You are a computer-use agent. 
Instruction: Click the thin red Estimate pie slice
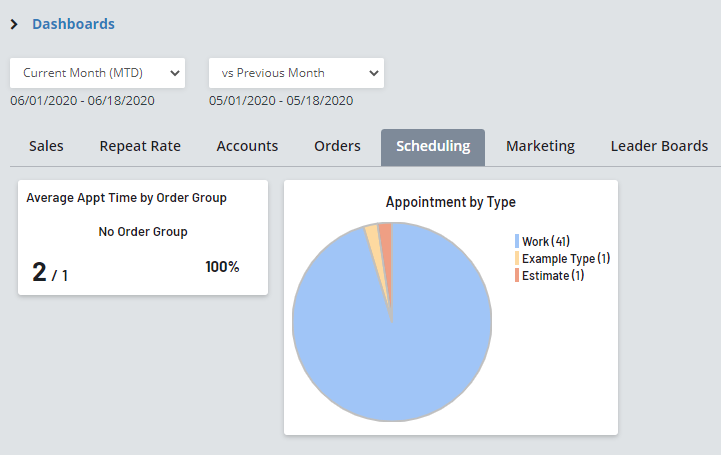(386, 238)
